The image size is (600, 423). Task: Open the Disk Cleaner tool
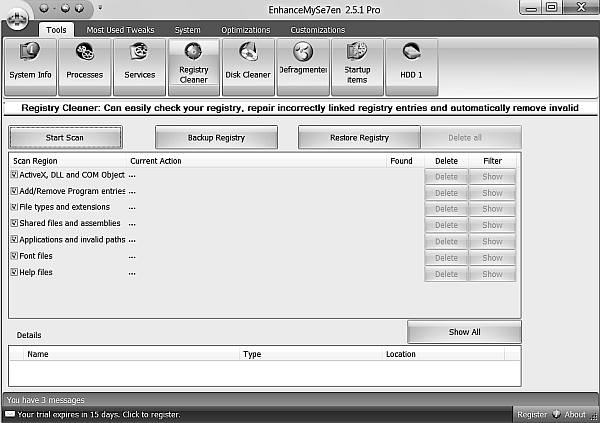tap(248, 67)
